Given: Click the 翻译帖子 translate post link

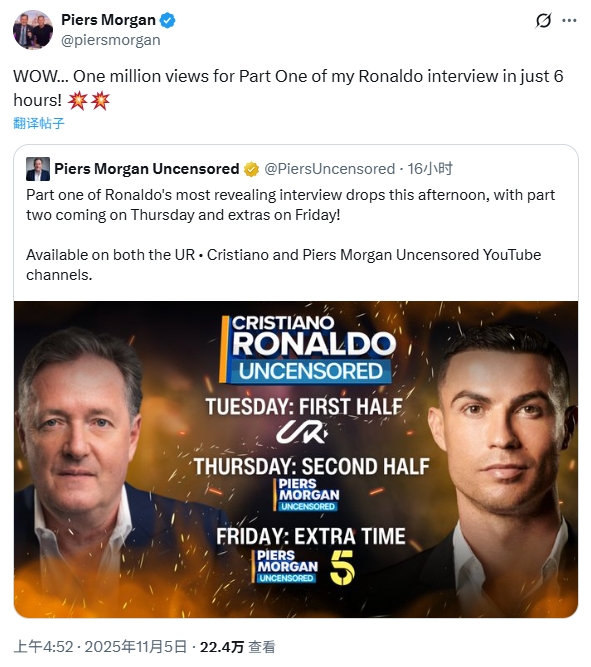Looking at the screenshot, I should click(39, 123).
